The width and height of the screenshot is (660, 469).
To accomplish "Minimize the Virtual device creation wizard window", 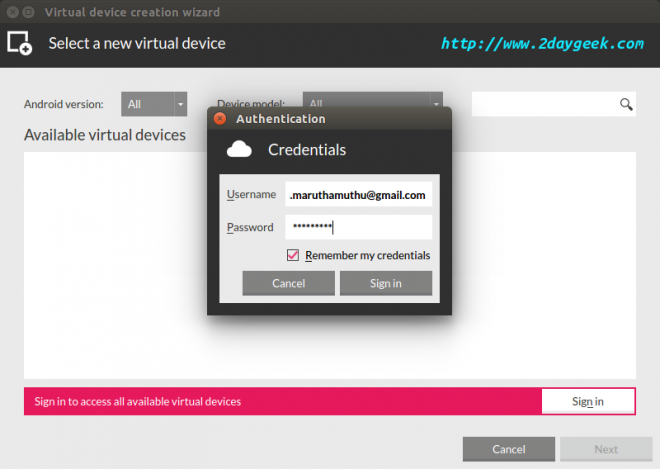I will coord(28,12).
